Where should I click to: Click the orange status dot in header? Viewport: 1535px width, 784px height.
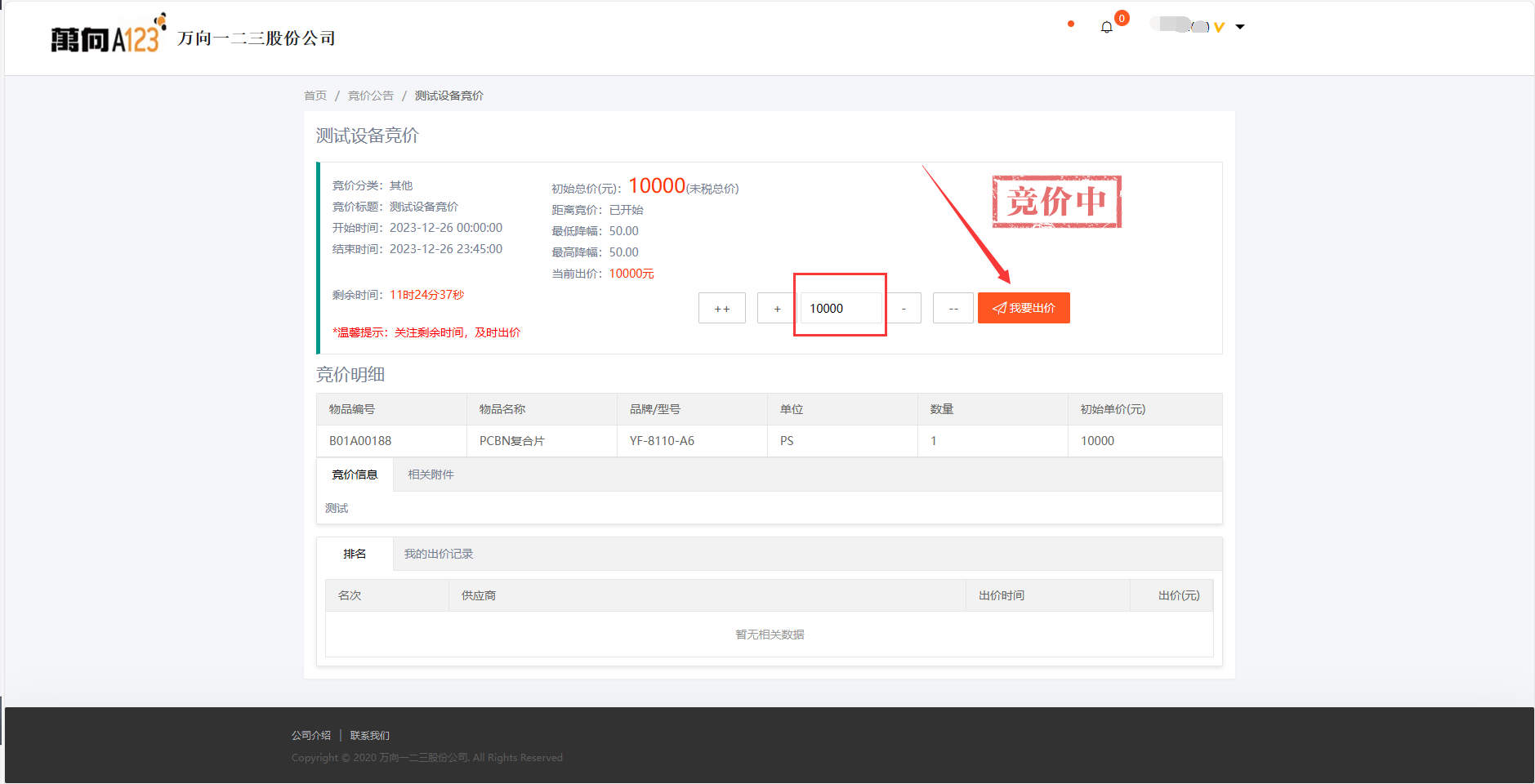coord(1070,24)
